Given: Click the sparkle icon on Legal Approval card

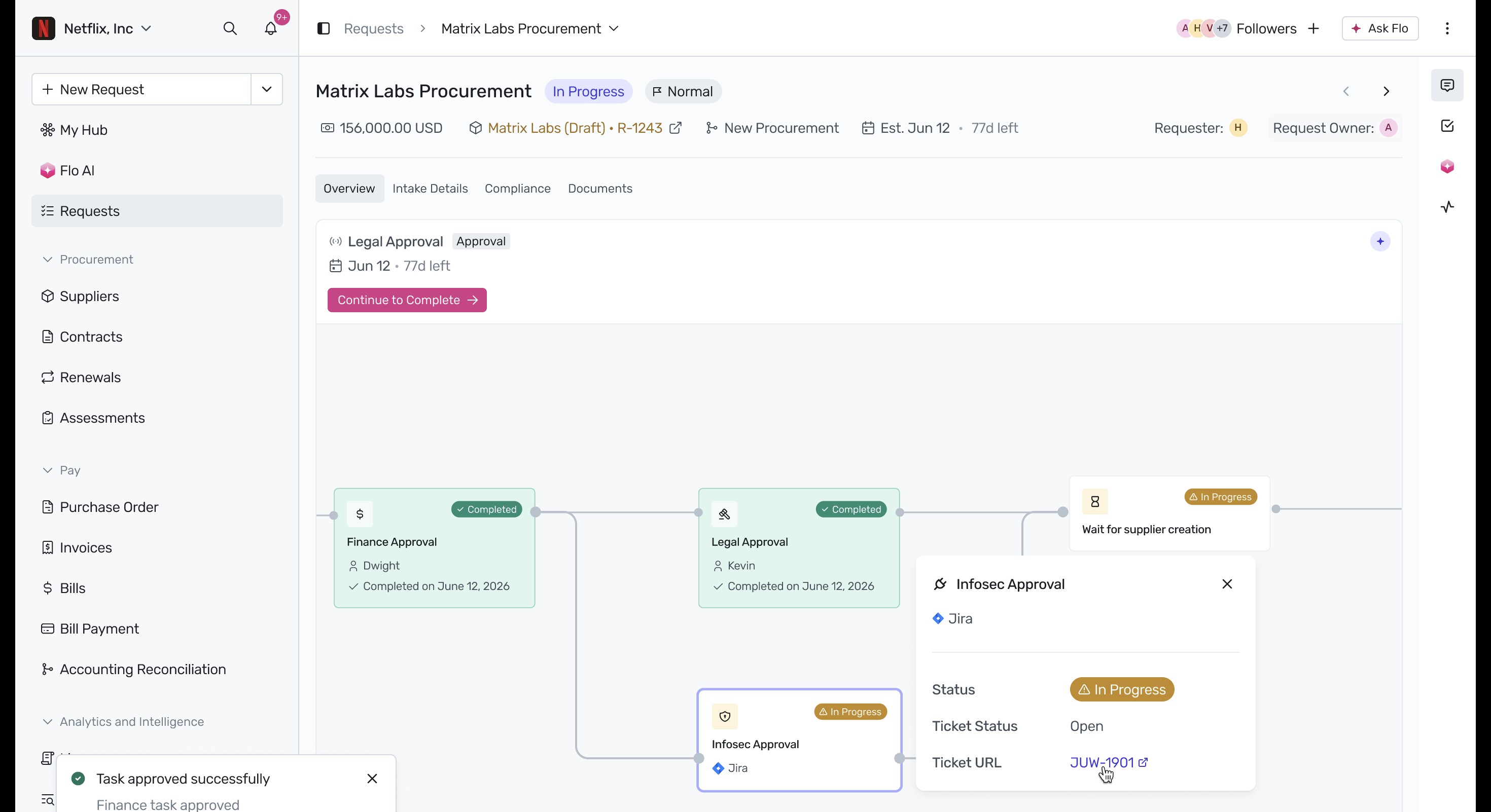Looking at the screenshot, I should (x=1380, y=241).
